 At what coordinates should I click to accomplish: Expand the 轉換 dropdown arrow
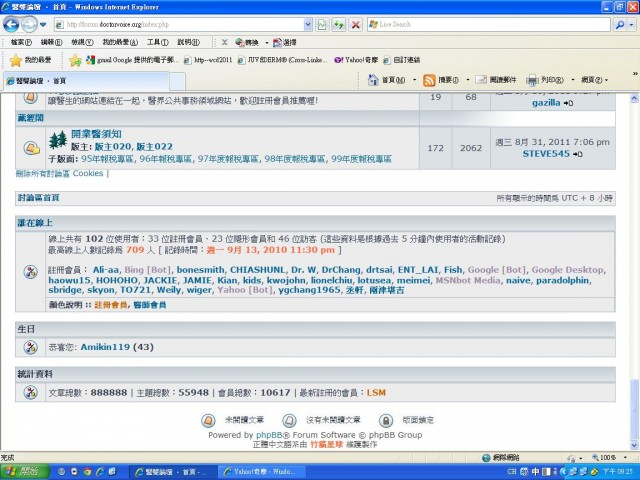pyautogui.click(x=267, y=42)
